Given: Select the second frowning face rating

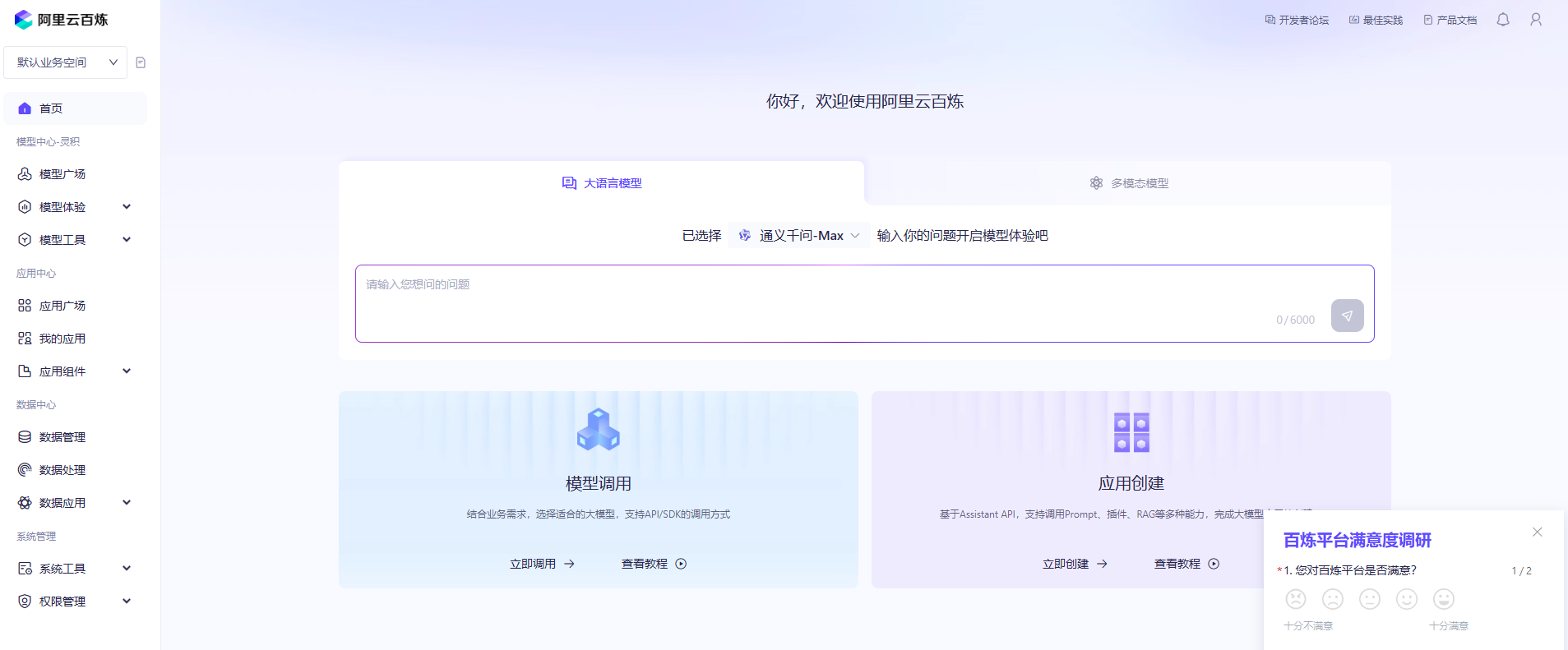Looking at the screenshot, I should pos(1333,599).
